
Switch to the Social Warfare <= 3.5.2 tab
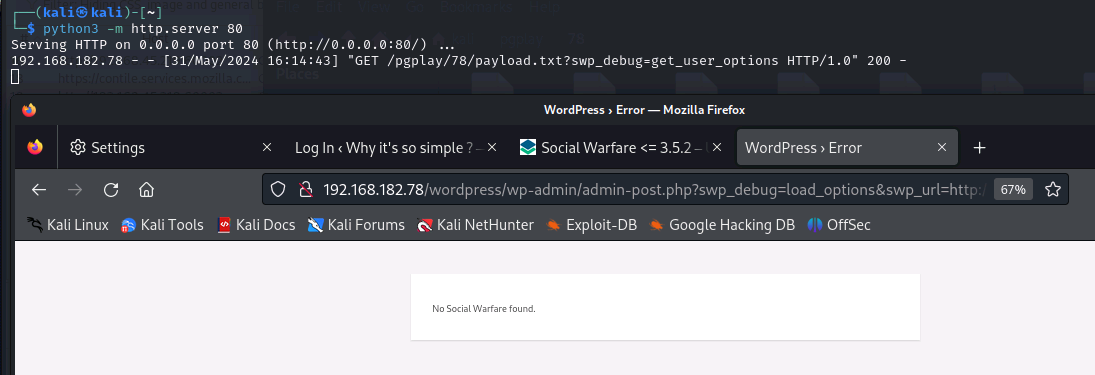point(621,147)
